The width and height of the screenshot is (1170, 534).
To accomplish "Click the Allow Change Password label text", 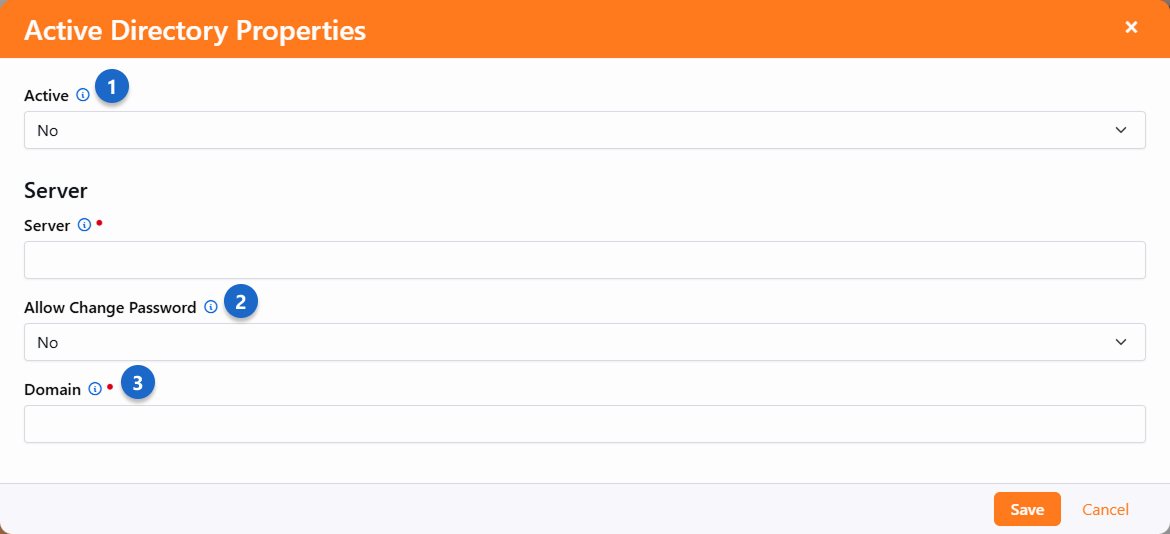I will tap(110, 308).
